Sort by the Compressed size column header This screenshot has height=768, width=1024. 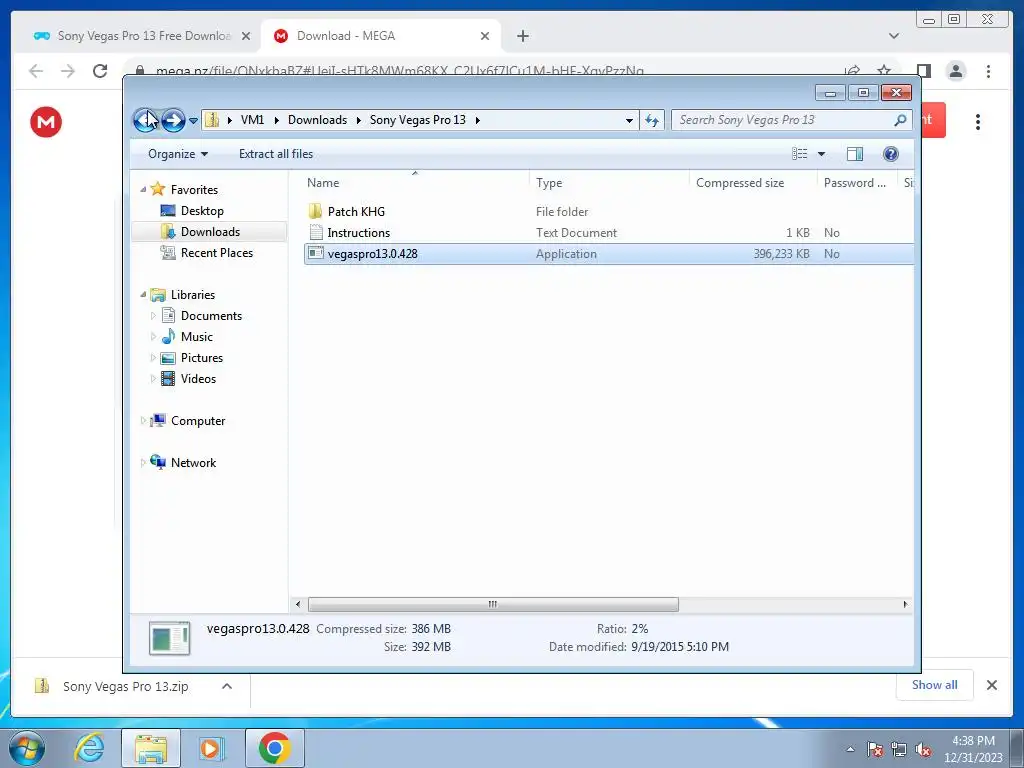pyautogui.click(x=752, y=183)
